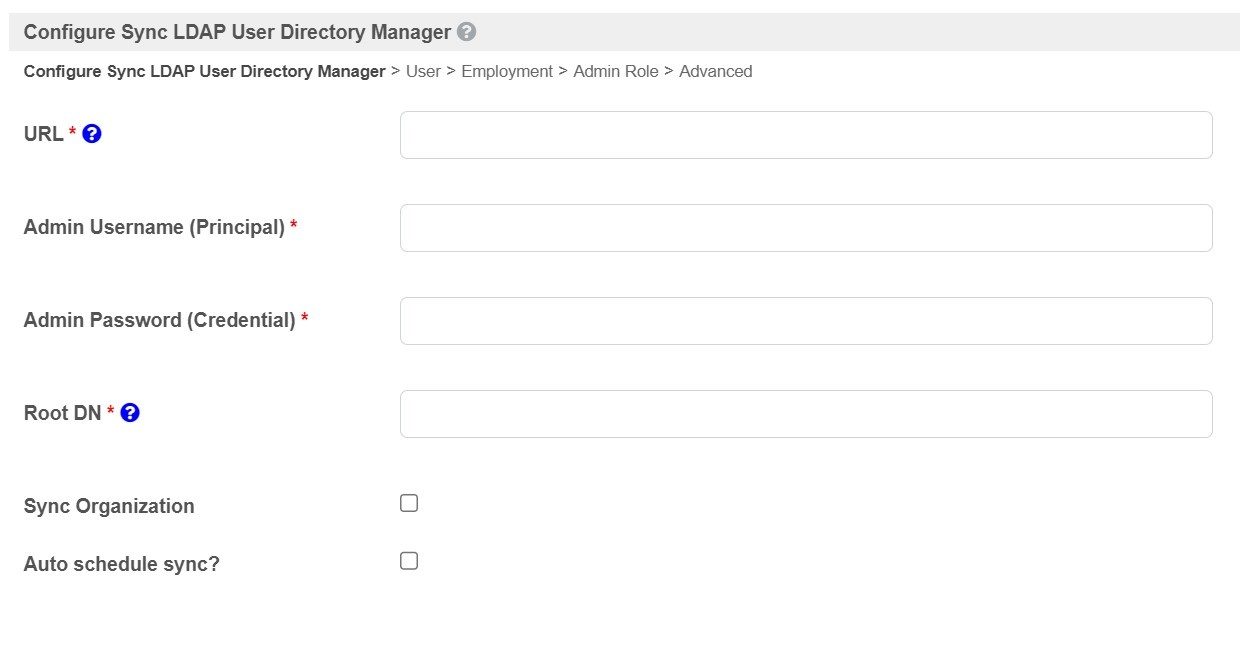Click the Auto schedule sync label
Screen dimensions: 1240x646
pos(121,564)
